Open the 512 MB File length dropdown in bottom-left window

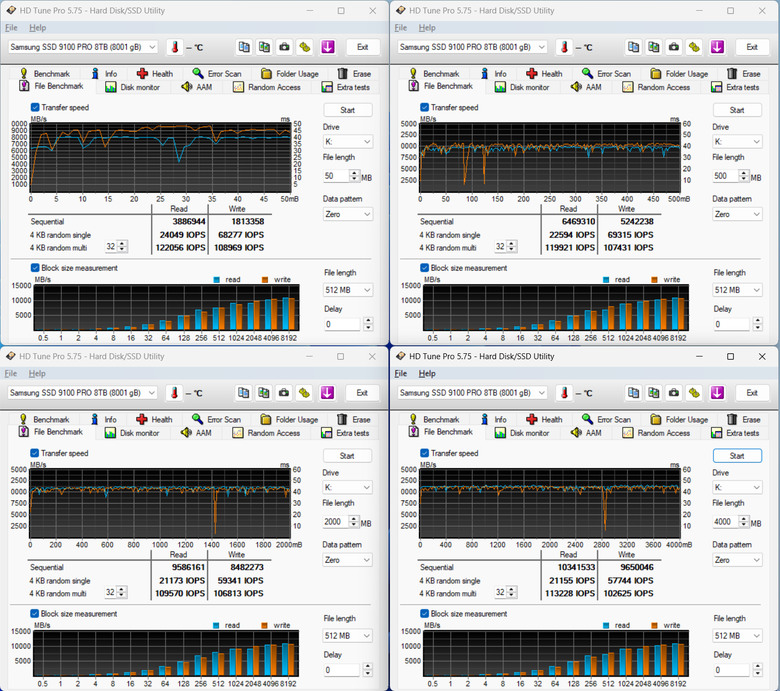tap(347, 635)
